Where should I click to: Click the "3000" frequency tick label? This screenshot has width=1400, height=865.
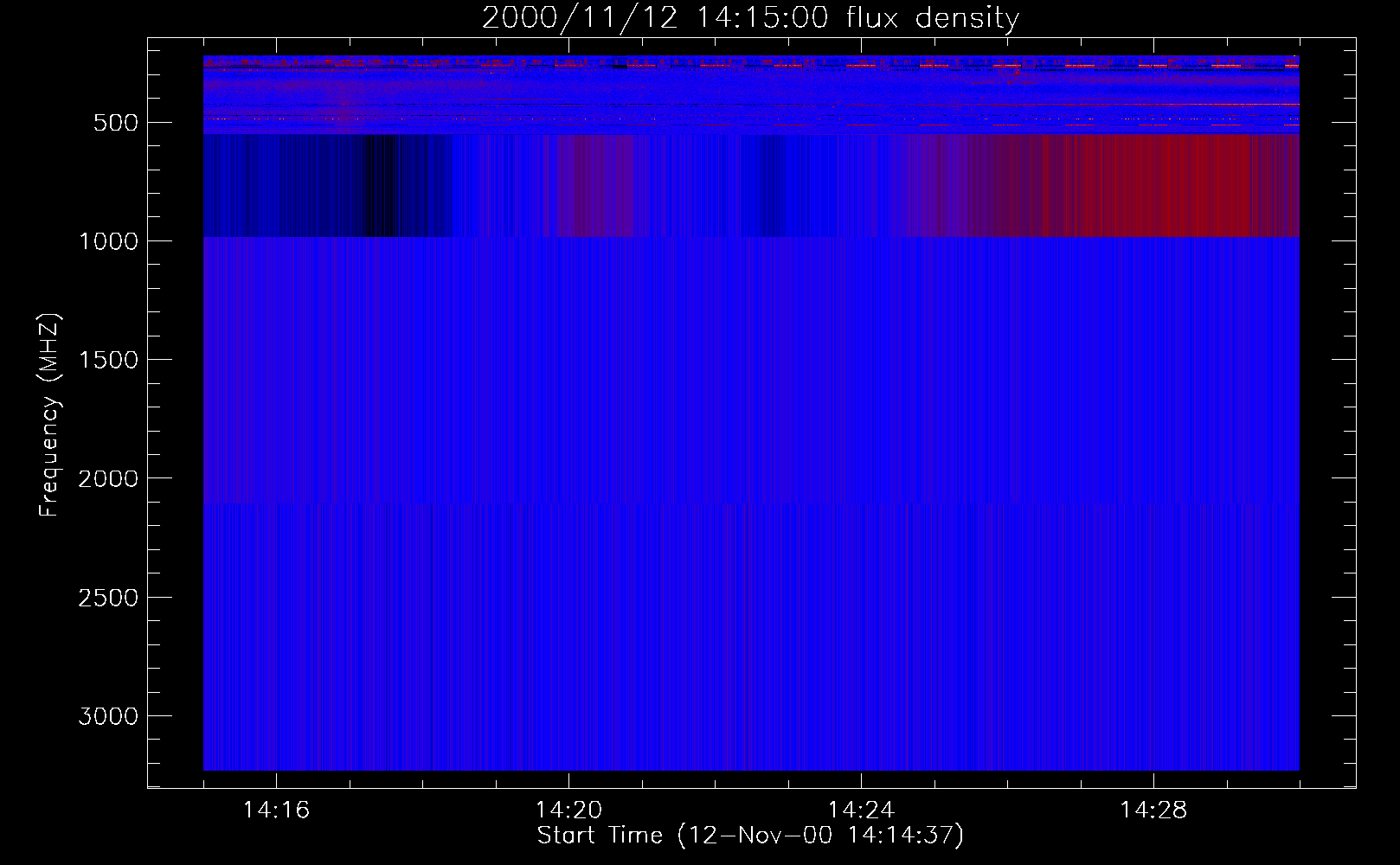coord(108,716)
